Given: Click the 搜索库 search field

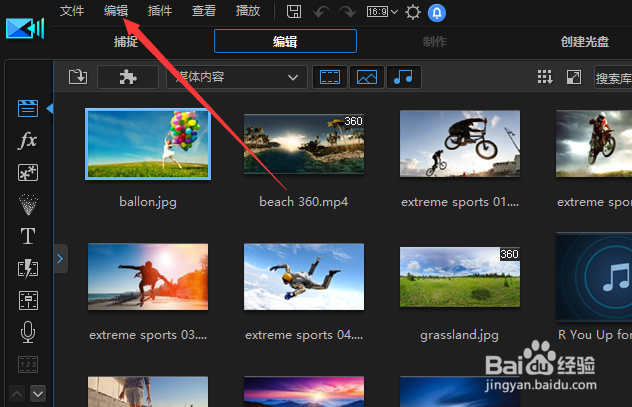Looking at the screenshot, I should point(613,77).
